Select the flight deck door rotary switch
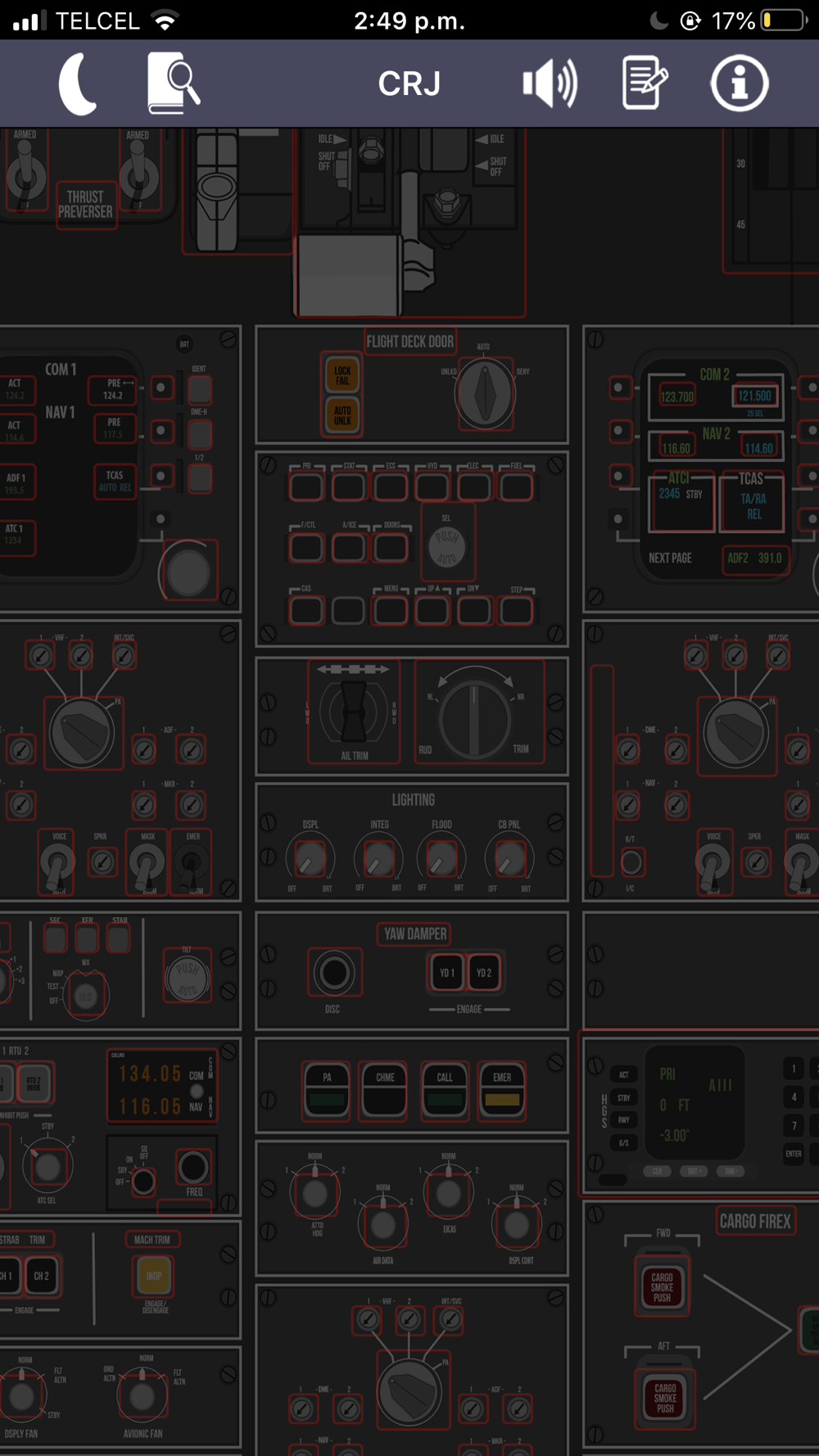Viewport: 819px width, 1456px height. [x=485, y=394]
